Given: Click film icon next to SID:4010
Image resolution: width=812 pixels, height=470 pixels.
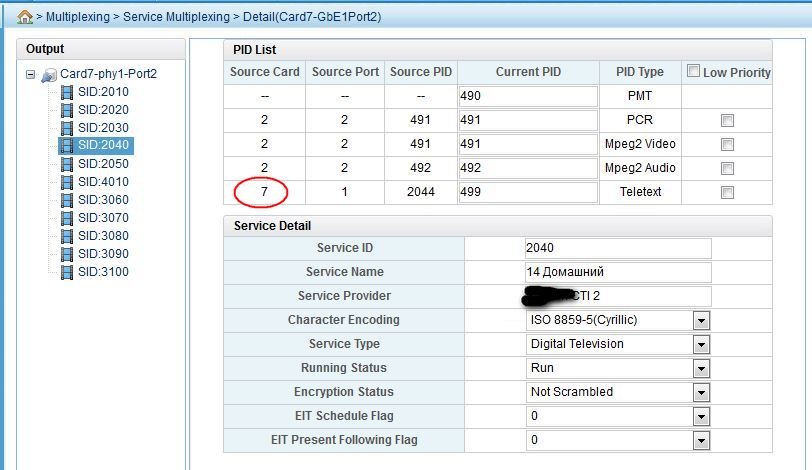Looking at the screenshot, I should pyautogui.click(x=67, y=182).
